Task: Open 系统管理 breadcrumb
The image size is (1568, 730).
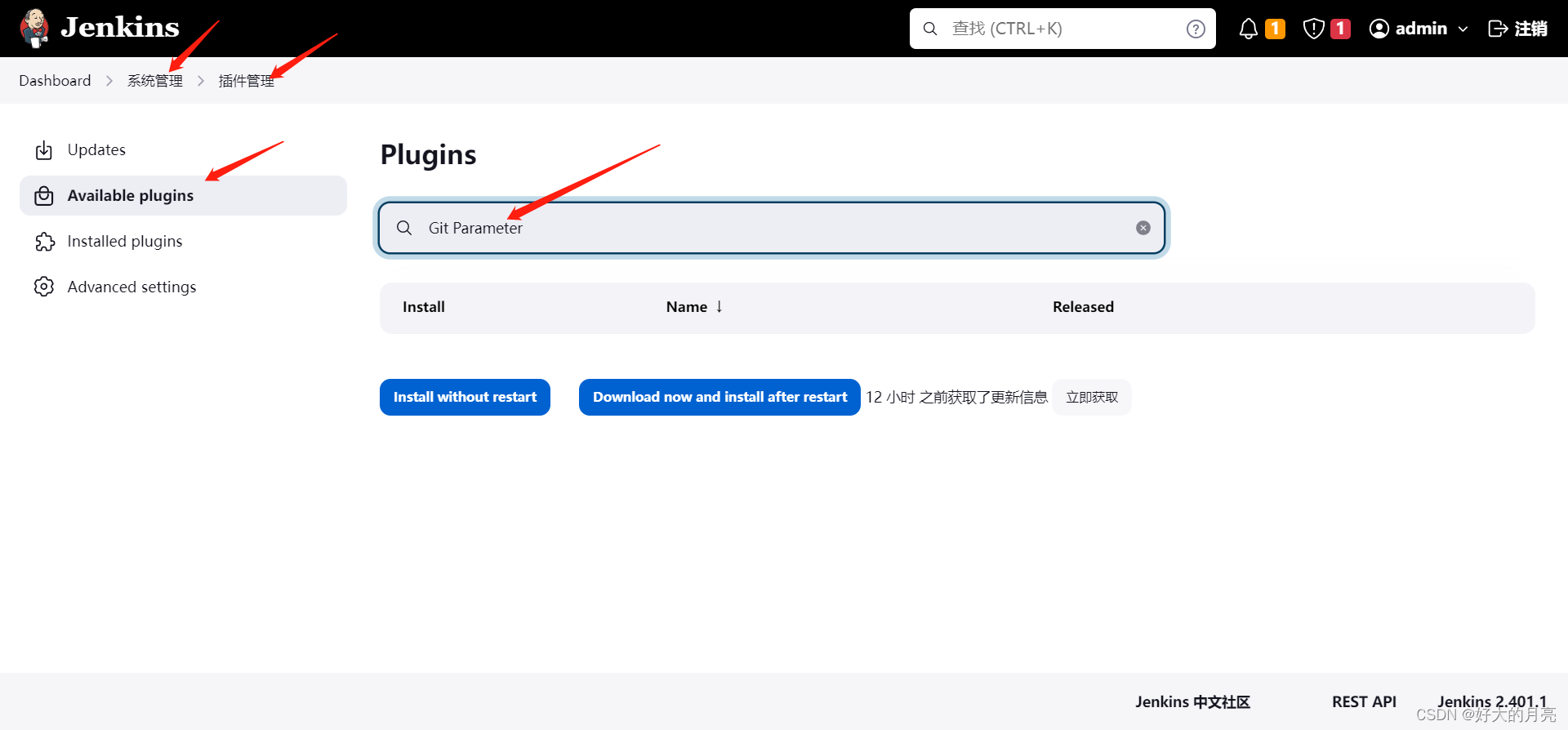Action: point(155,80)
